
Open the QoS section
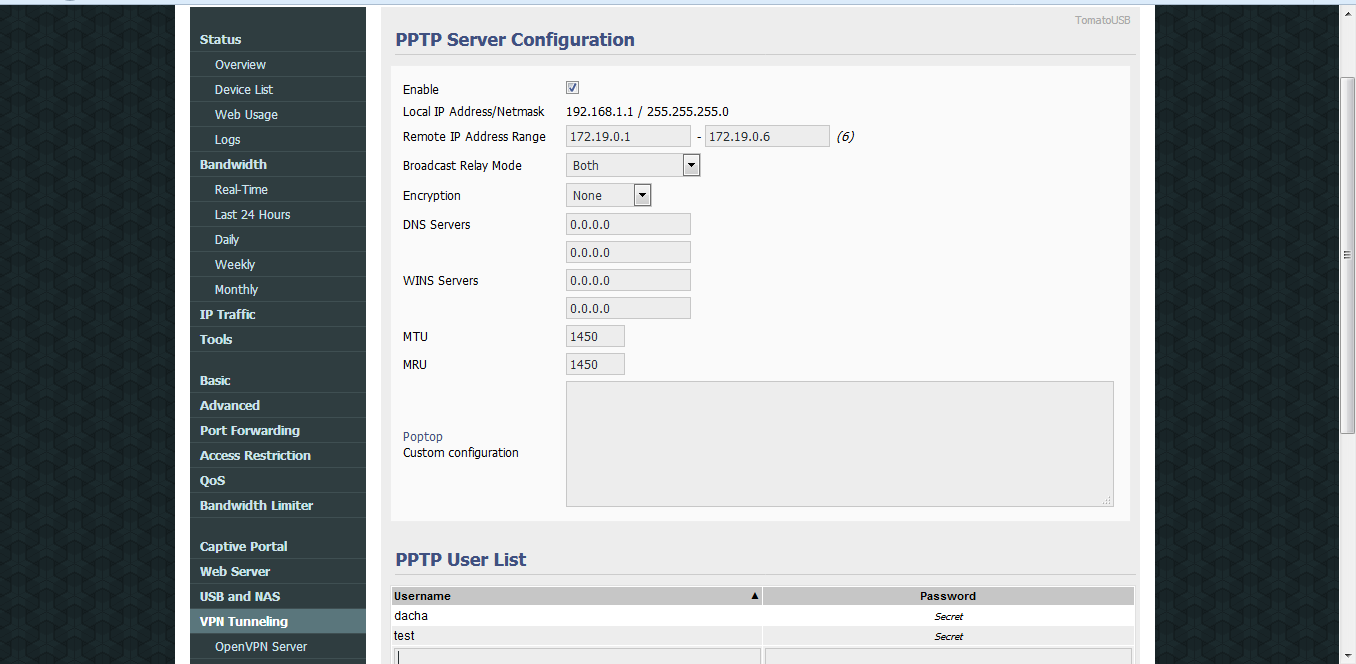pyautogui.click(x=278, y=480)
